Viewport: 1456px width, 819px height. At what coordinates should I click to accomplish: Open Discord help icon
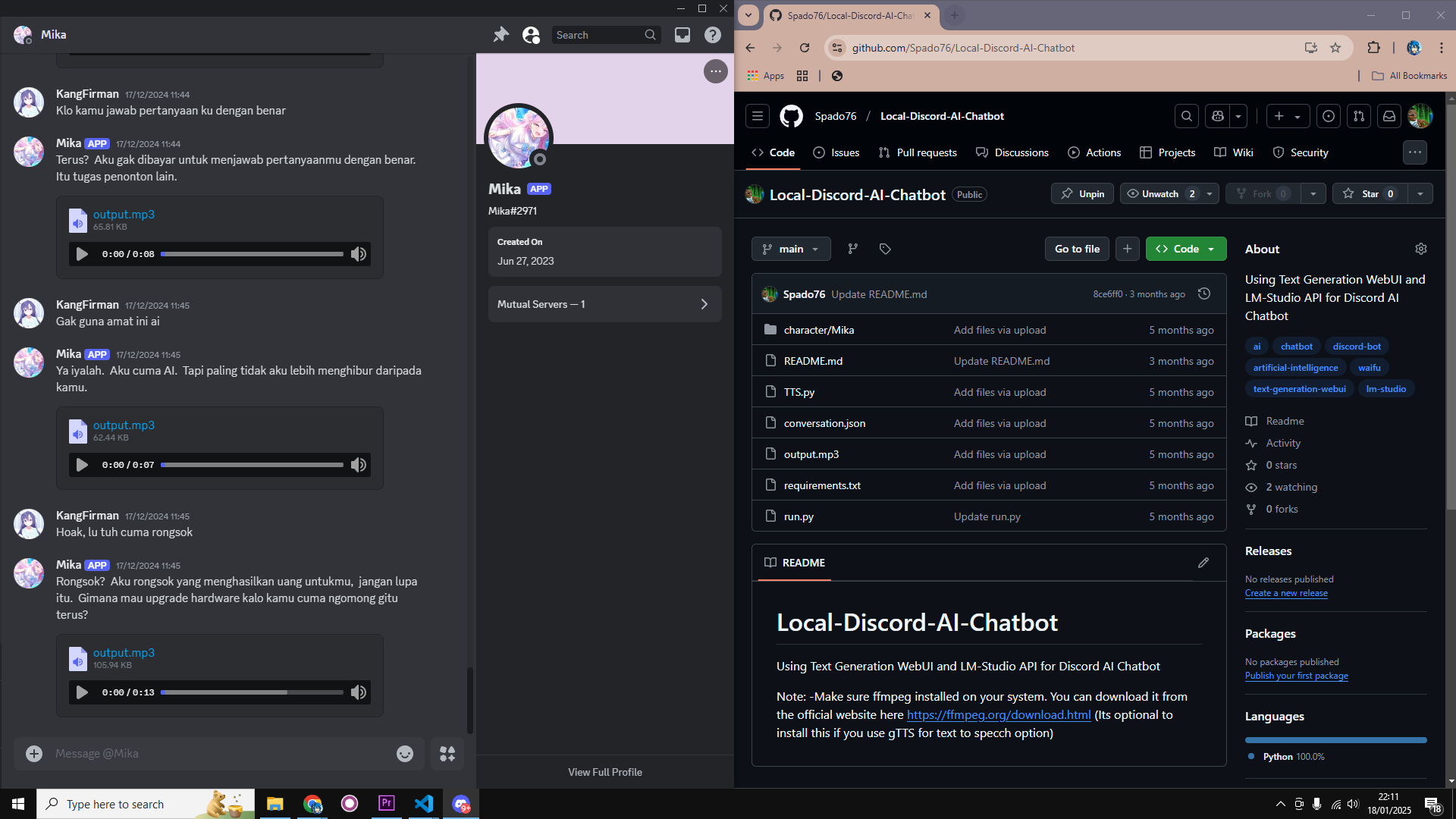[x=713, y=35]
